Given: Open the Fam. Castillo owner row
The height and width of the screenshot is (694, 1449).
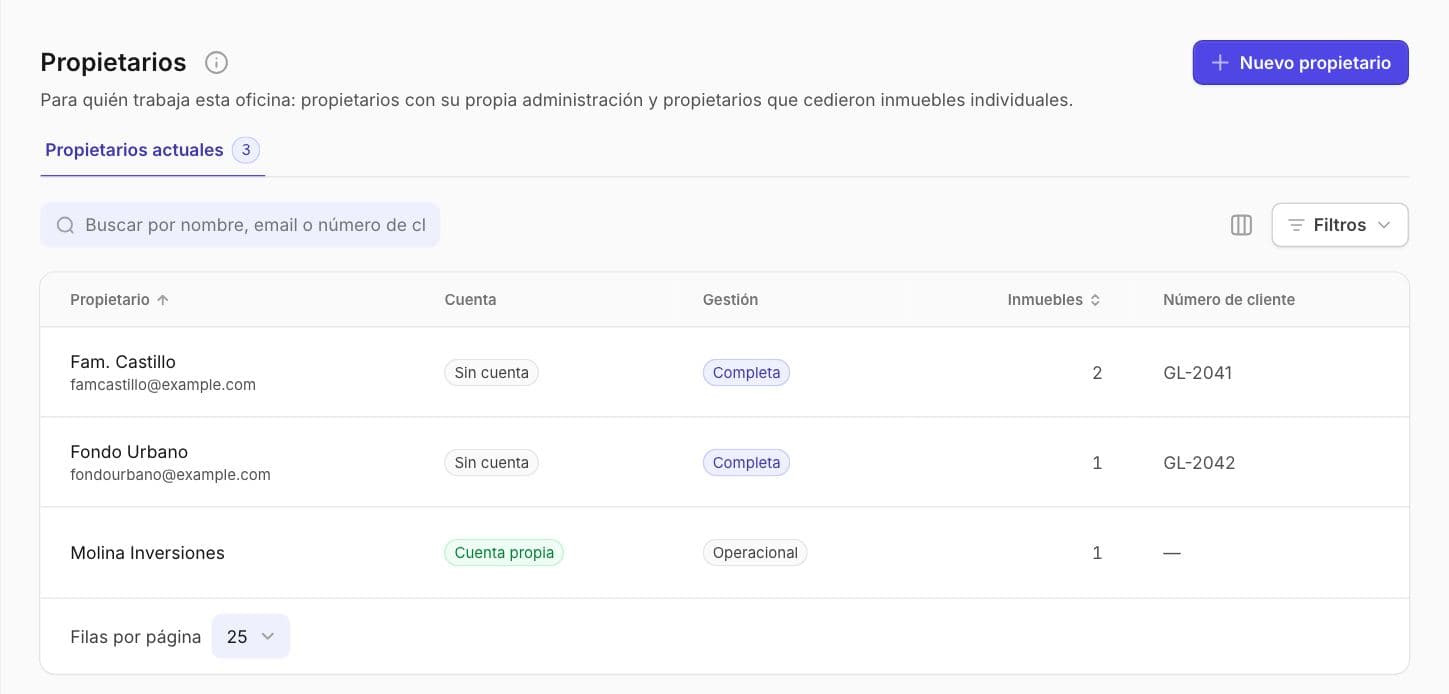Looking at the screenshot, I should click(x=724, y=372).
